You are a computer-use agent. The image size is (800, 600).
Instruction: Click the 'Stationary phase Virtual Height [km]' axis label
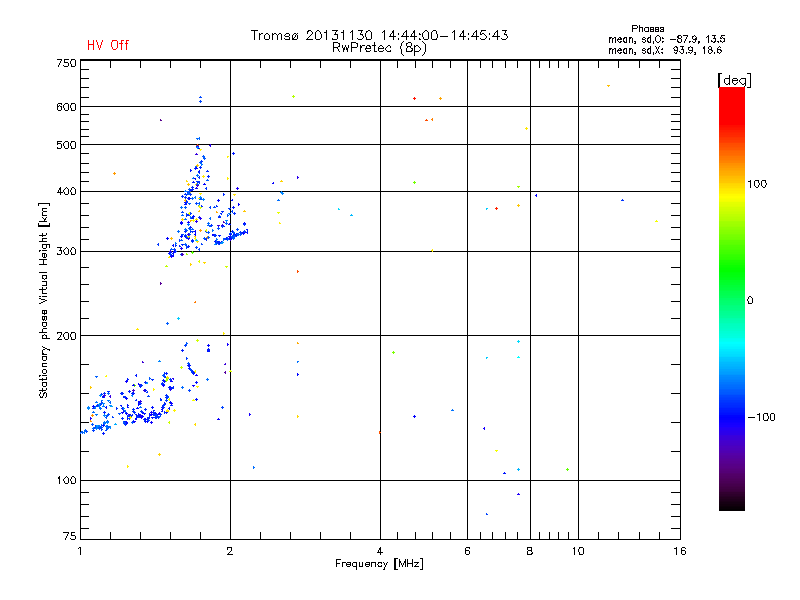coord(44,300)
